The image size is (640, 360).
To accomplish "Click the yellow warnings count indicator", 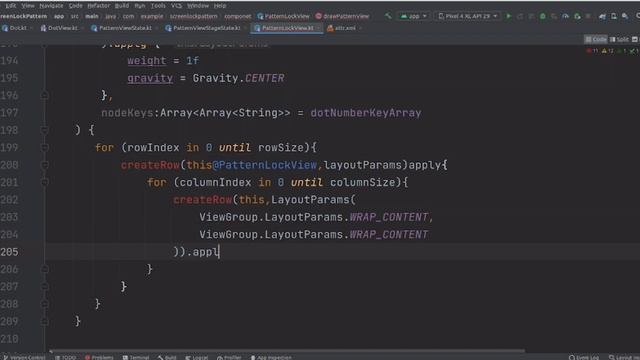I will (x=608, y=51).
